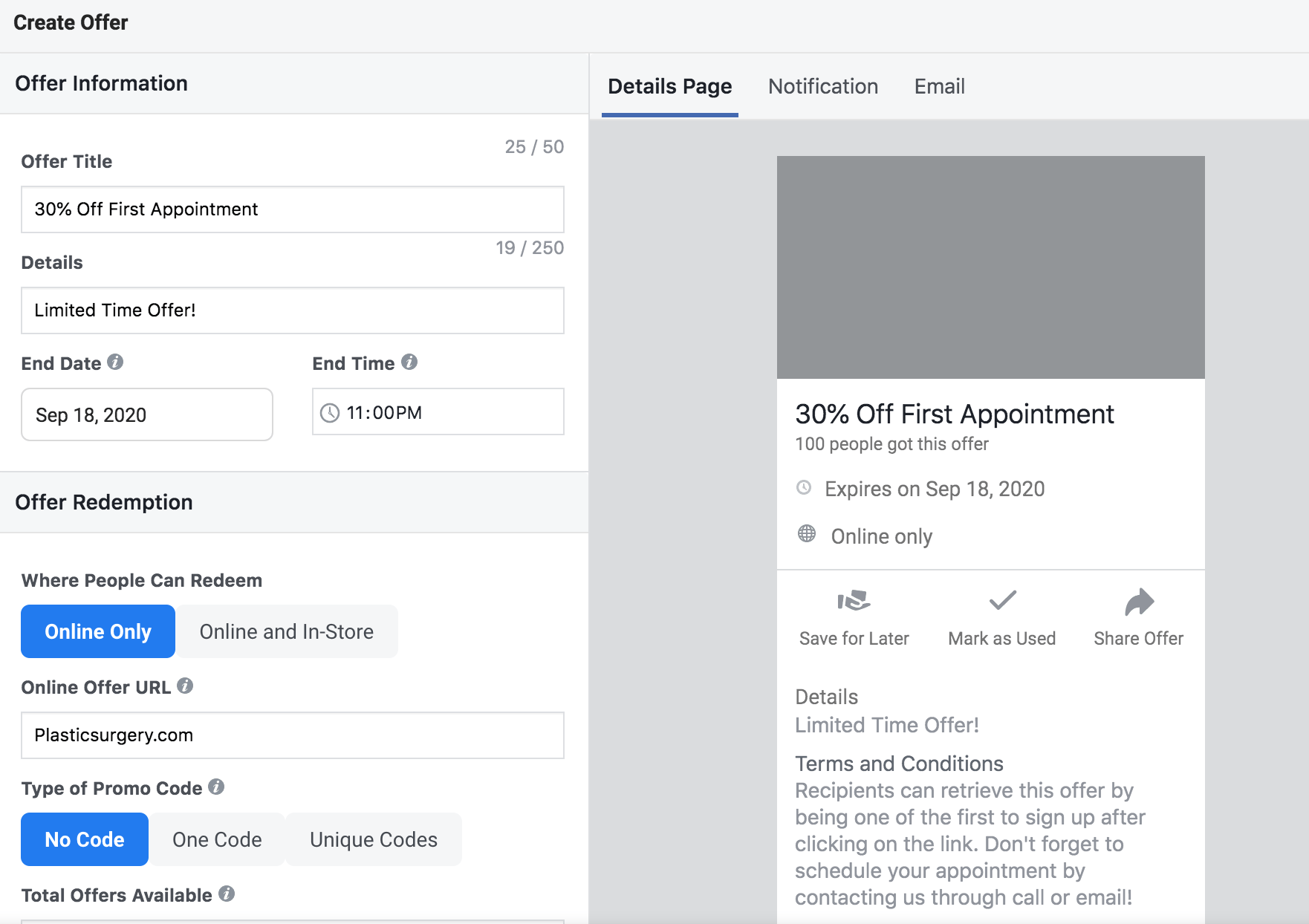Select the Online Only redemption option
This screenshot has width=1309, height=924.
pos(98,631)
